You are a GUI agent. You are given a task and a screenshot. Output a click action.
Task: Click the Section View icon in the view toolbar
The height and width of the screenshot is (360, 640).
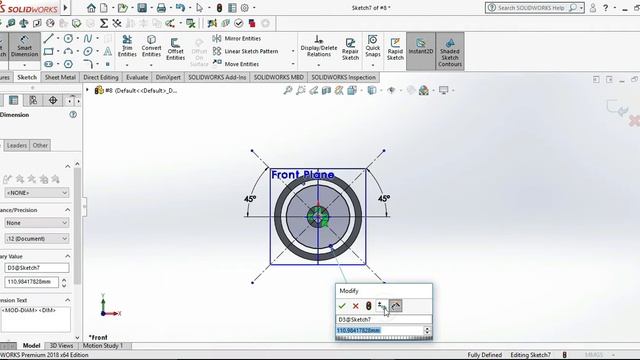pyautogui.click(x=326, y=90)
